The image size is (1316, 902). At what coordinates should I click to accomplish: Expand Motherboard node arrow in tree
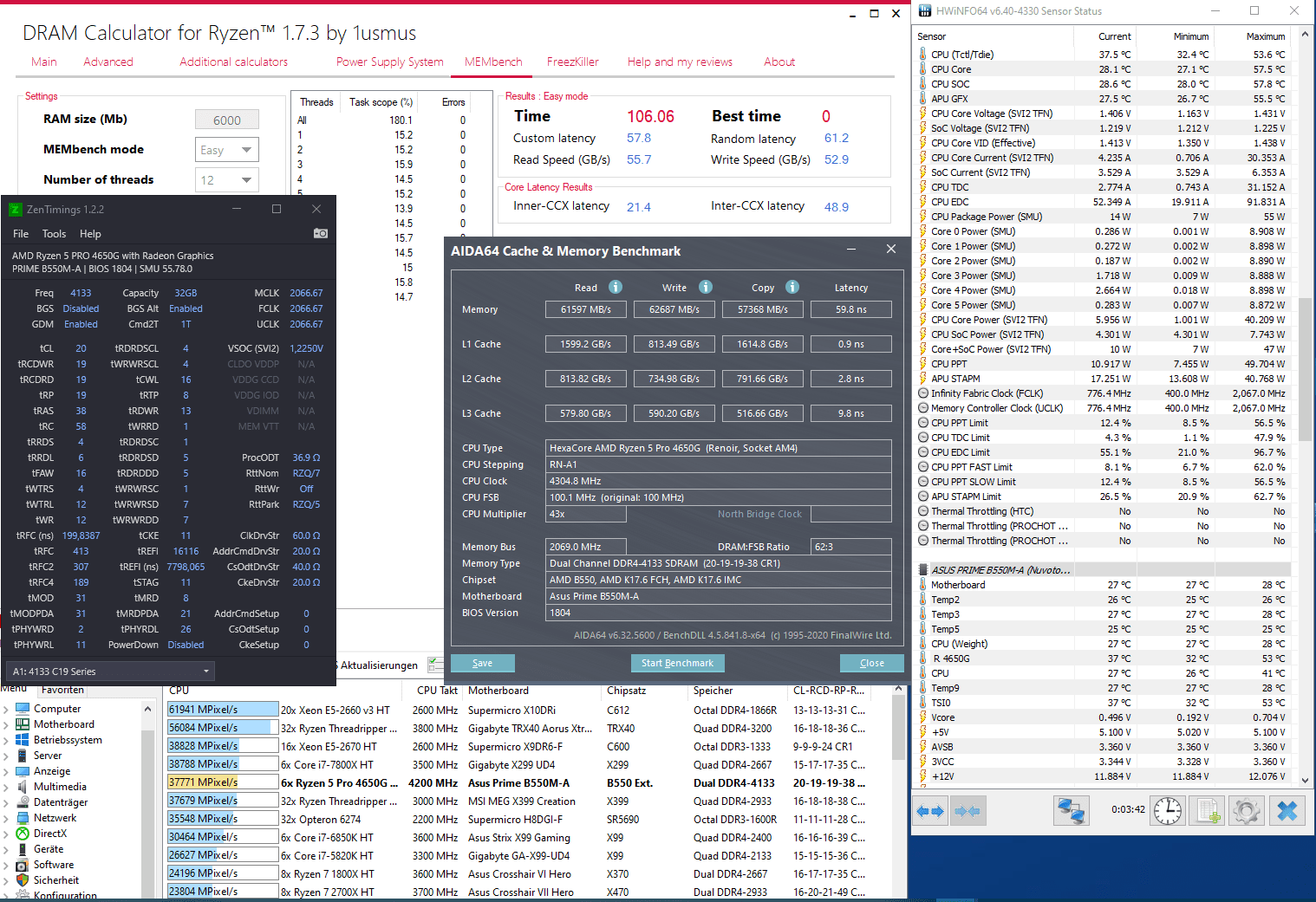[6, 725]
